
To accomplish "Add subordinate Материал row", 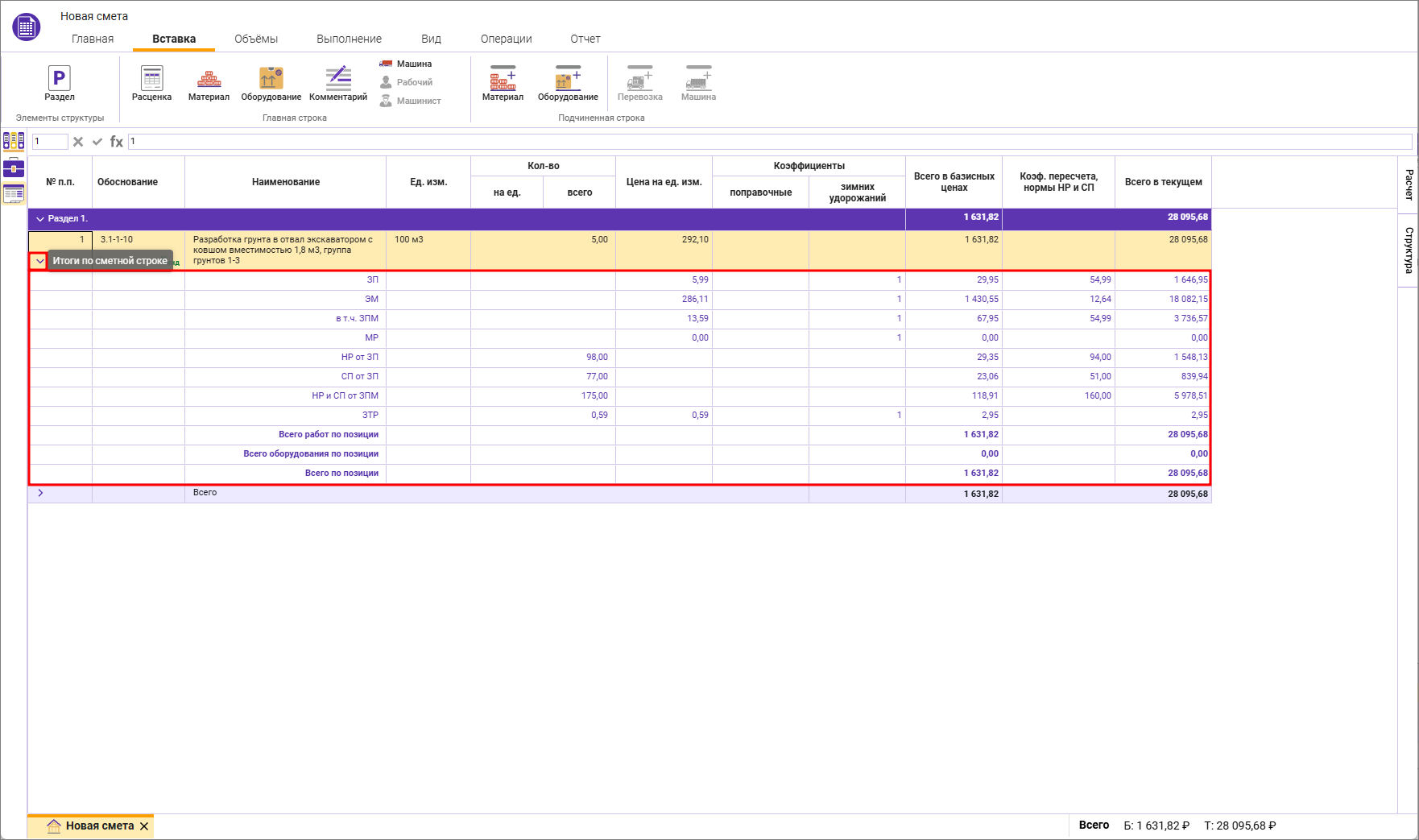I will [503, 83].
